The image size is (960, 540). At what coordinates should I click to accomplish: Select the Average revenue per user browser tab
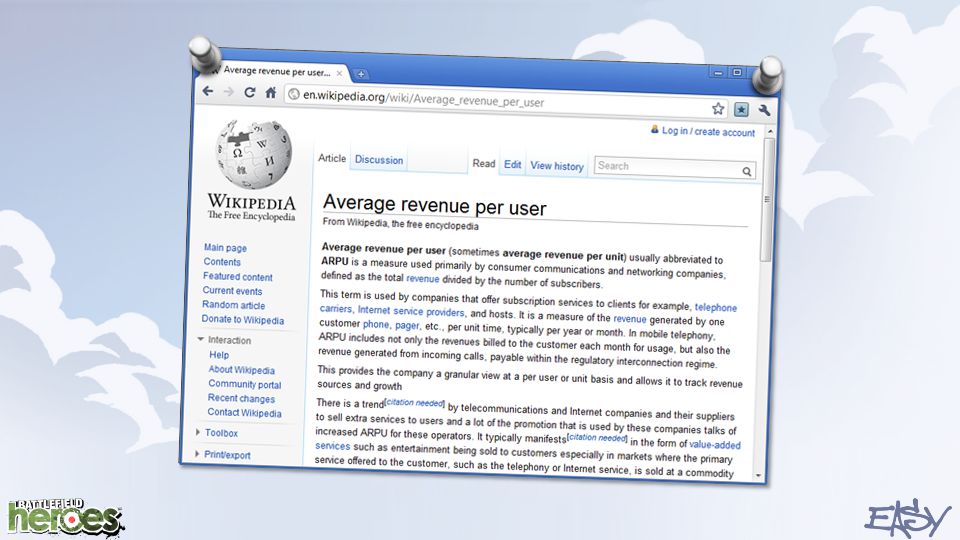[x=277, y=71]
